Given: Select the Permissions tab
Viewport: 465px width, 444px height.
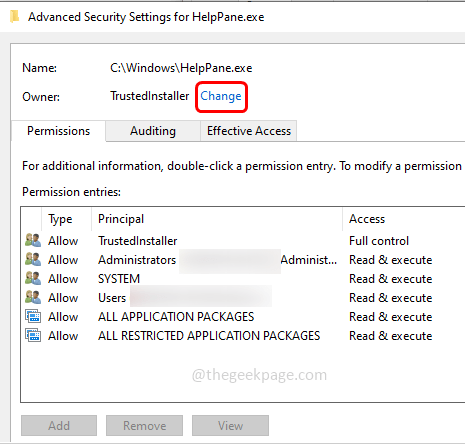Looking at the screenshot, I should (x=59, y=131).
